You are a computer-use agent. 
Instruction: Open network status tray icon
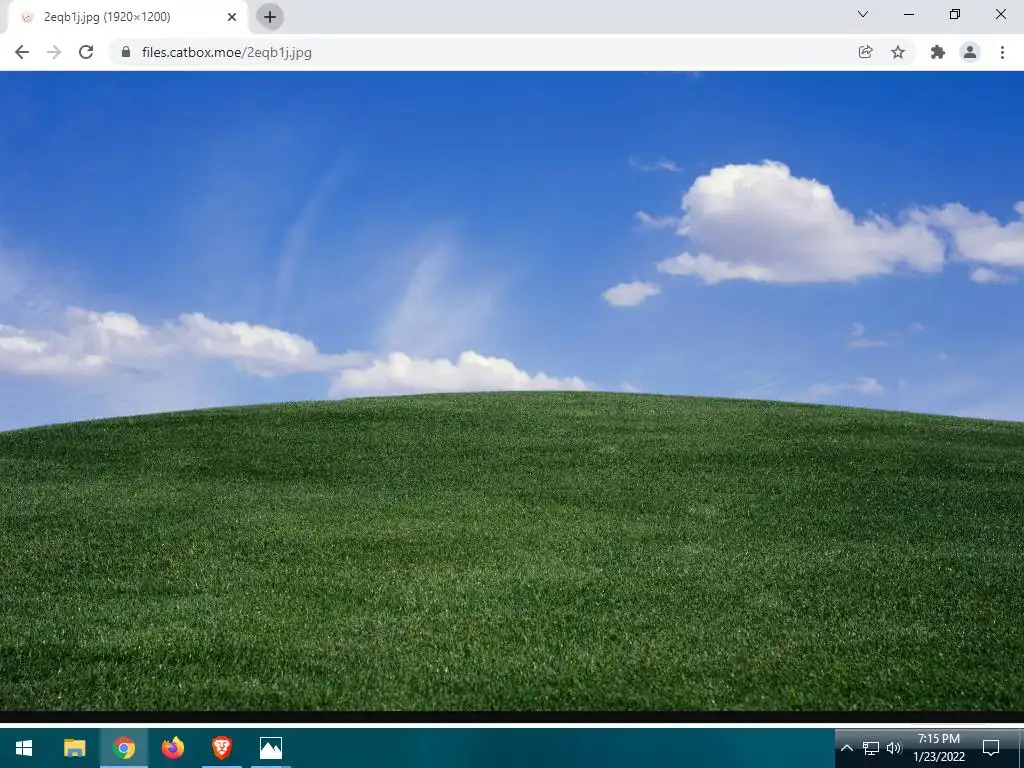pyautogui.click(x=871, y=748)
